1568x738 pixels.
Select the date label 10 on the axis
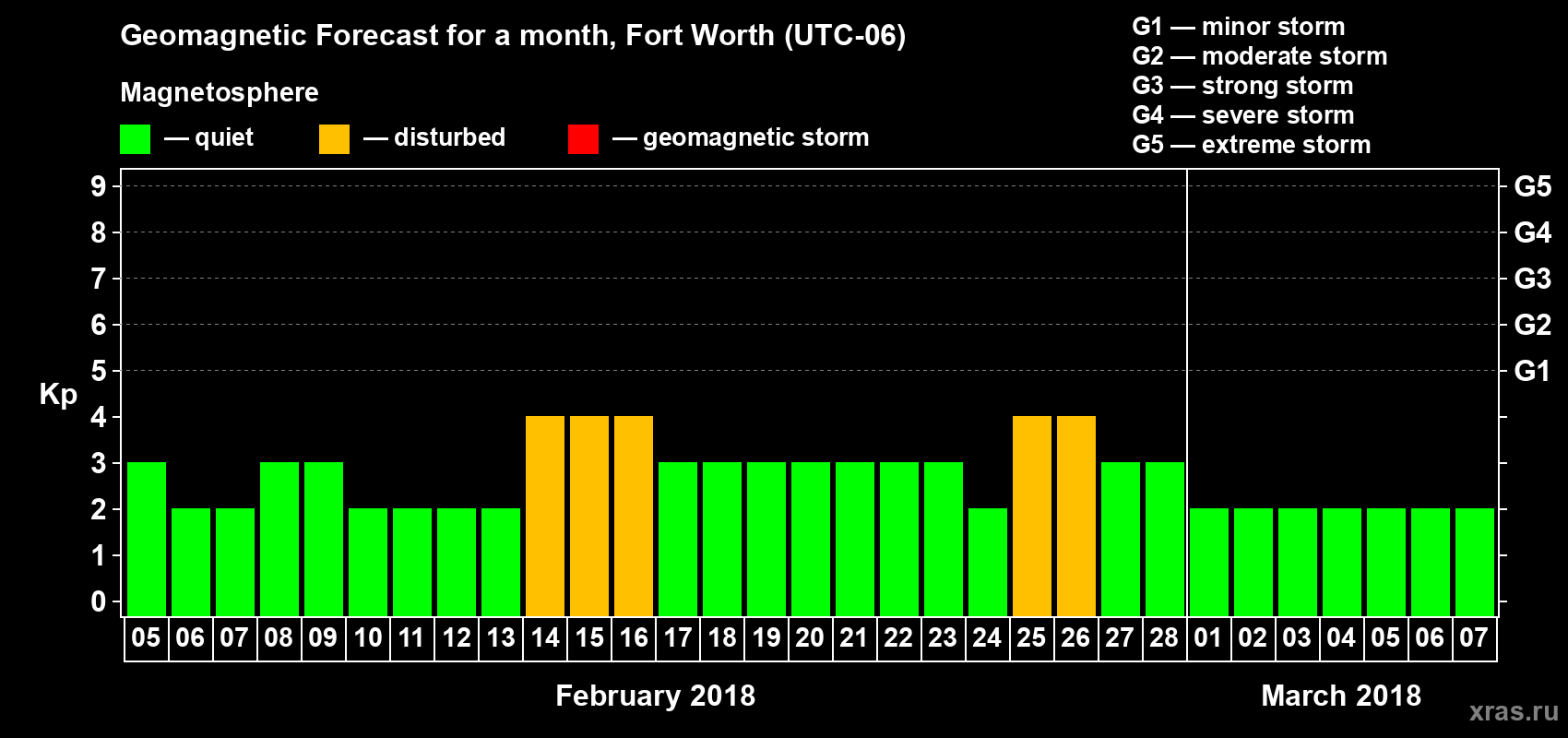[368, 638]
